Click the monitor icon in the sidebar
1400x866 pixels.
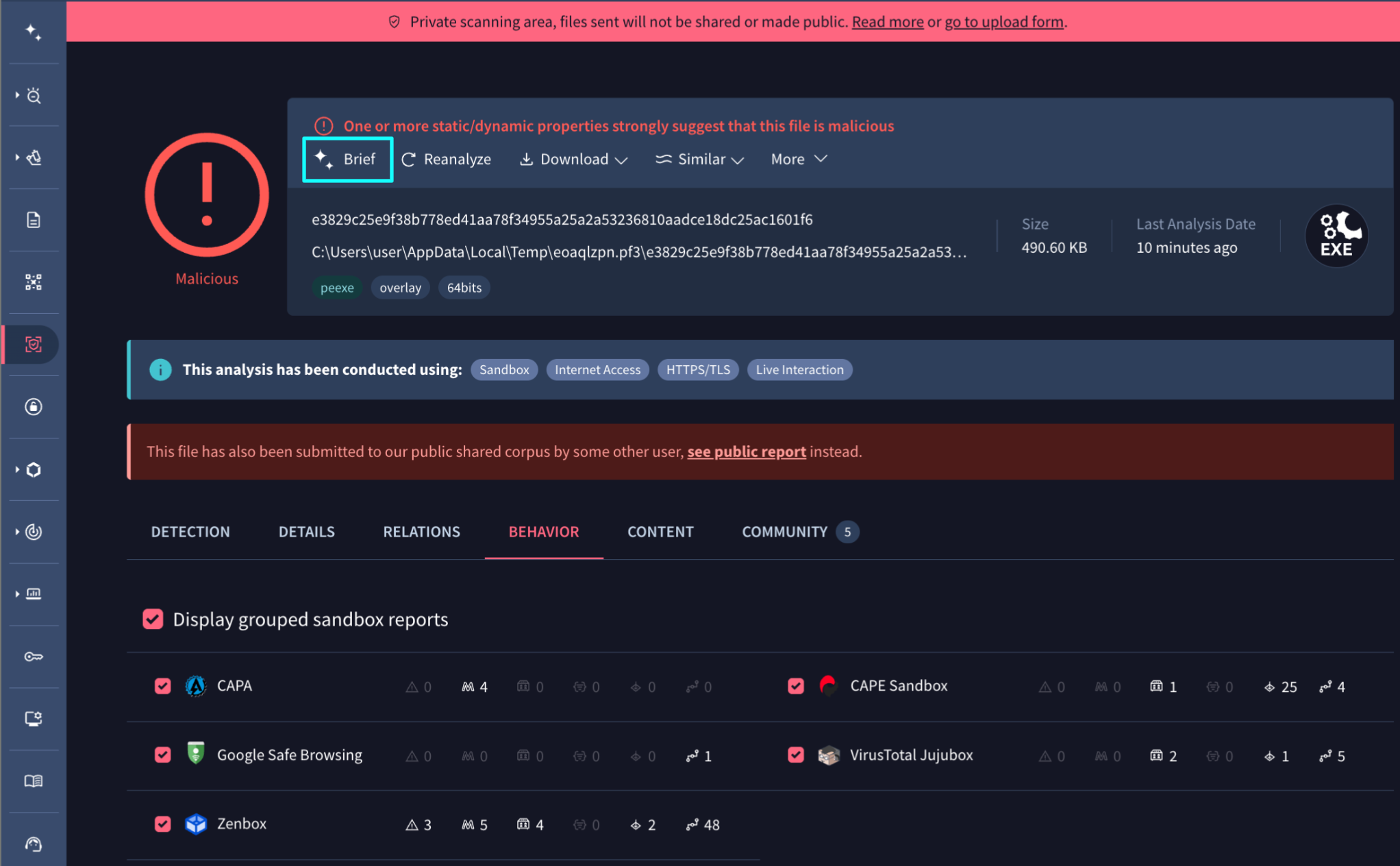tap(33, 719)
